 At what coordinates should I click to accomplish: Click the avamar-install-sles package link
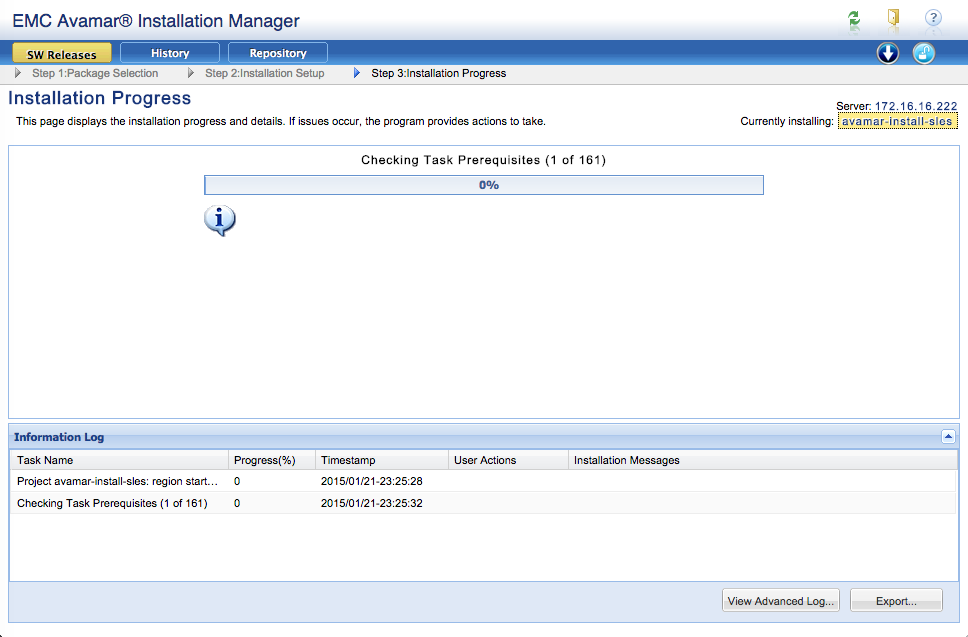(898, 122)
